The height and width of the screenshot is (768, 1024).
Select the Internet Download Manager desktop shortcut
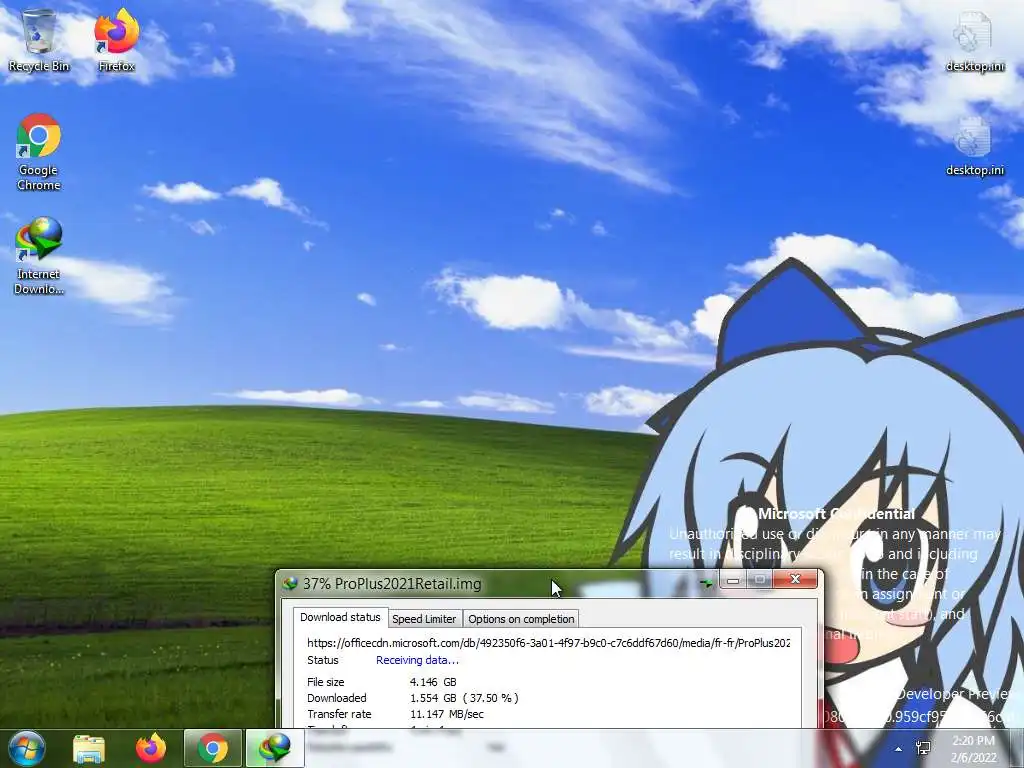(39, 256)
